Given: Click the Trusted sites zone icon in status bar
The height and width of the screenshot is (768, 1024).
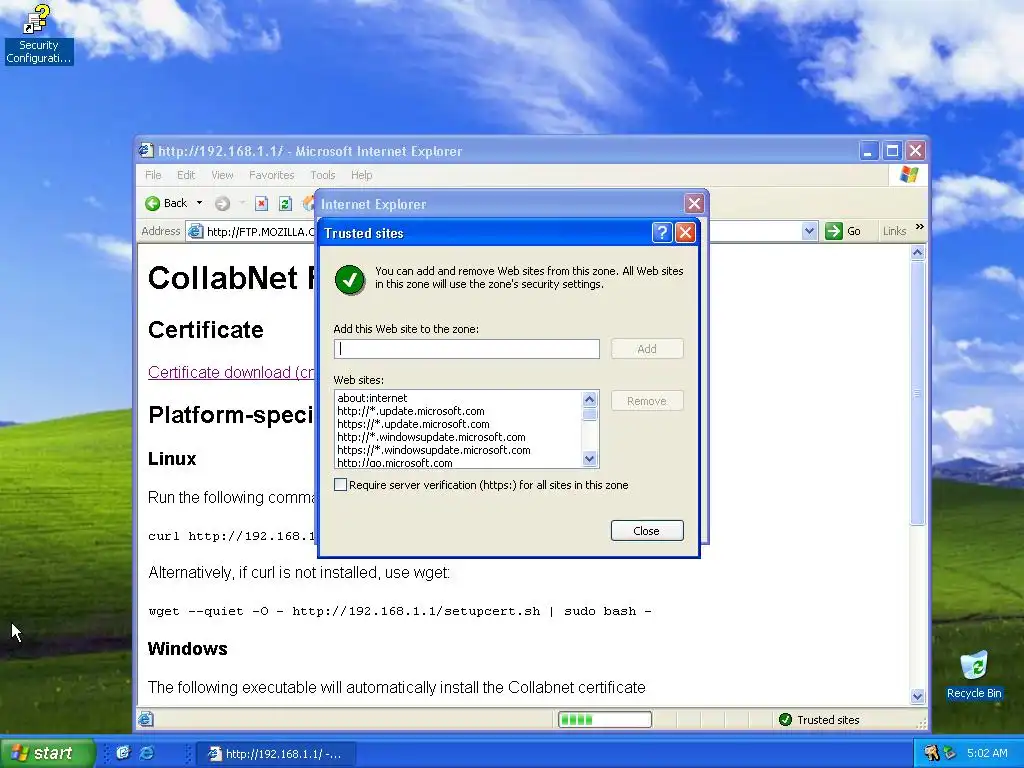Looking at the screenshot, I should coord(786,720).
